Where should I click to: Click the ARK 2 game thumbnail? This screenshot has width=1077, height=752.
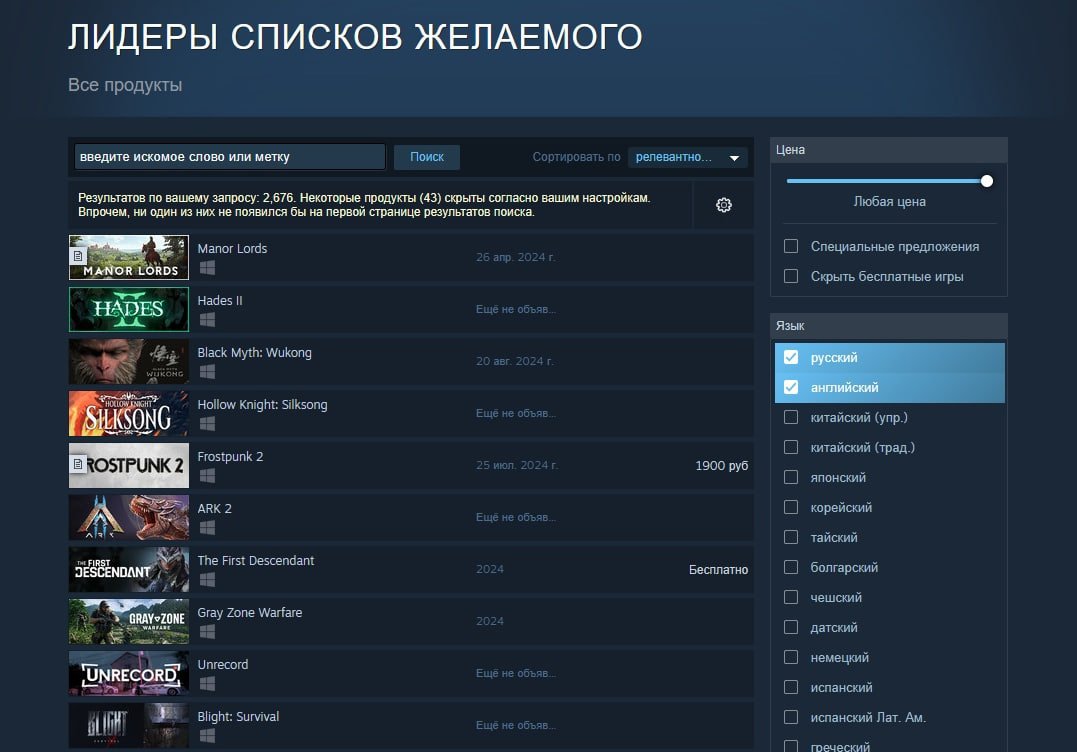[x=128, y=517]
